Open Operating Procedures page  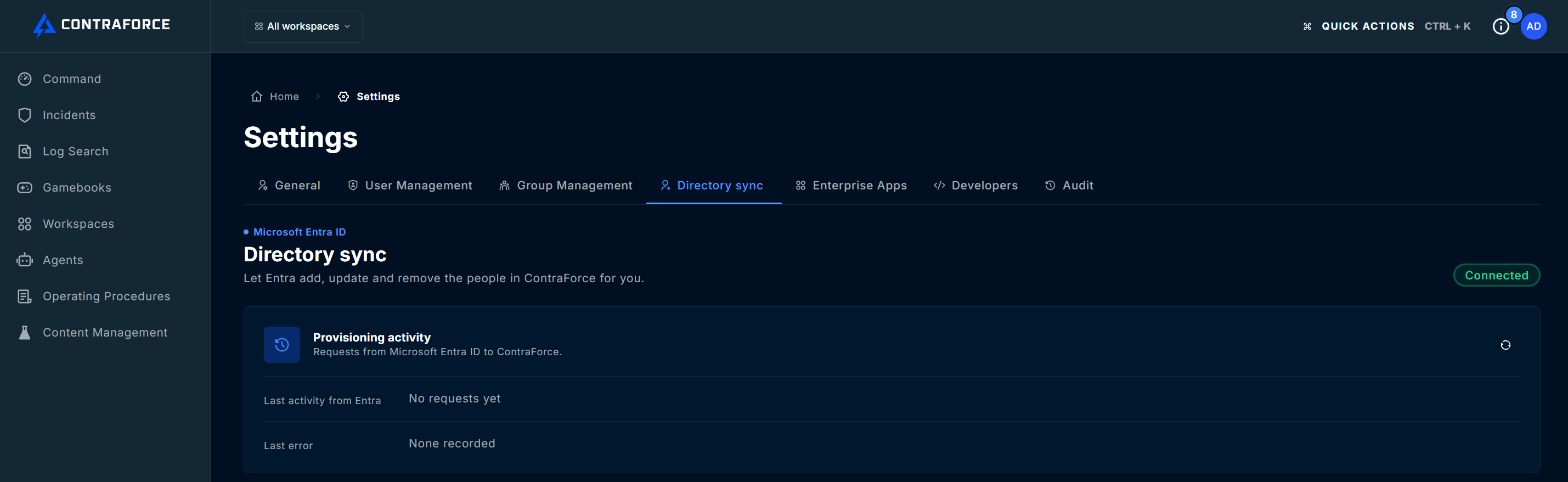point(105,296)
